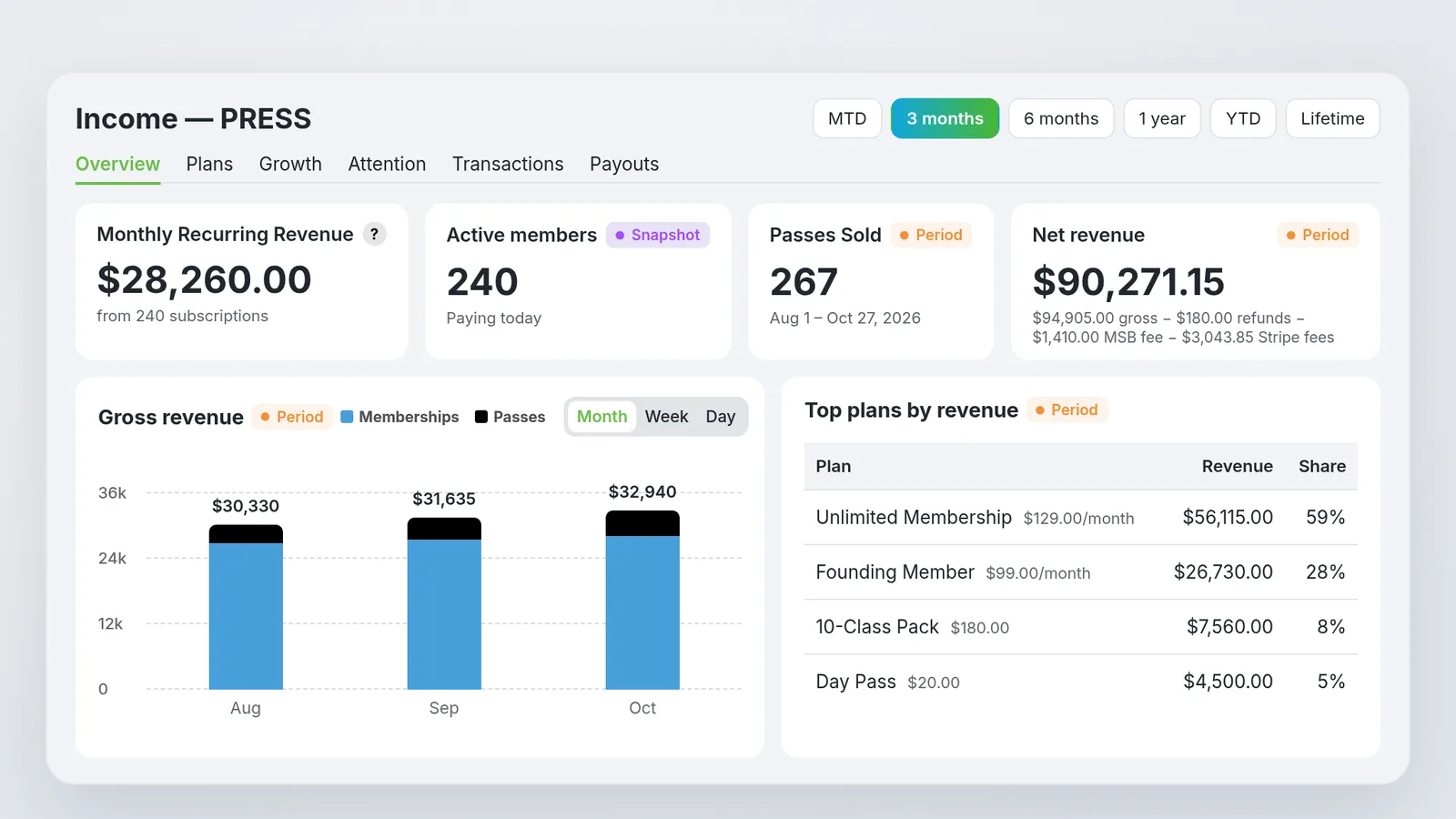Click the $7,560.00 revenue cell
The image size is (1456, 819).
[1229, 627]
